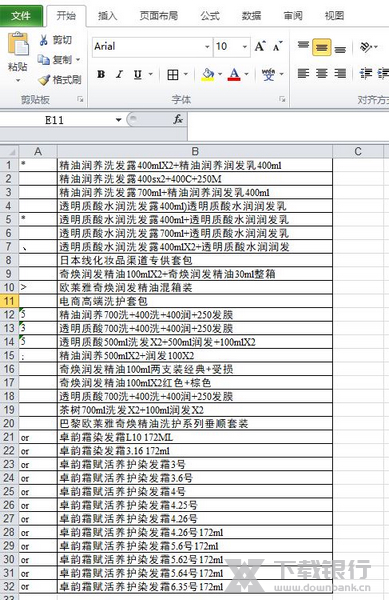Switch to the 数据 (Data) tab
The image size is (389, 600).
click(x=251, y=16)
